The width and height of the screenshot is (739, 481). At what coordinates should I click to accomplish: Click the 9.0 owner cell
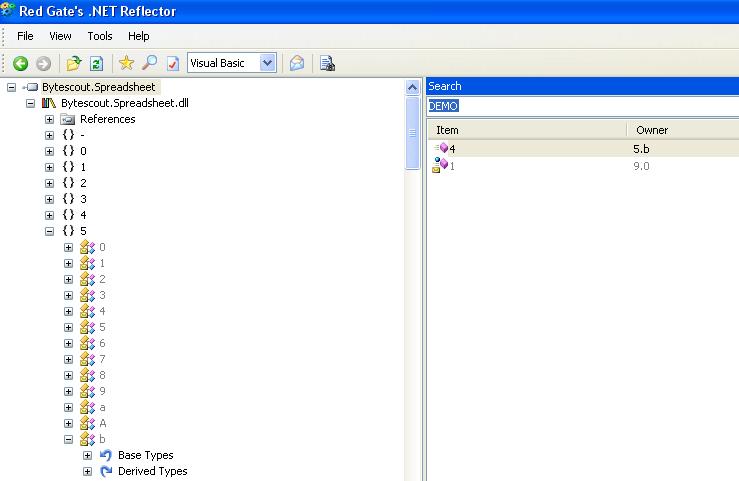pos(641,166)
